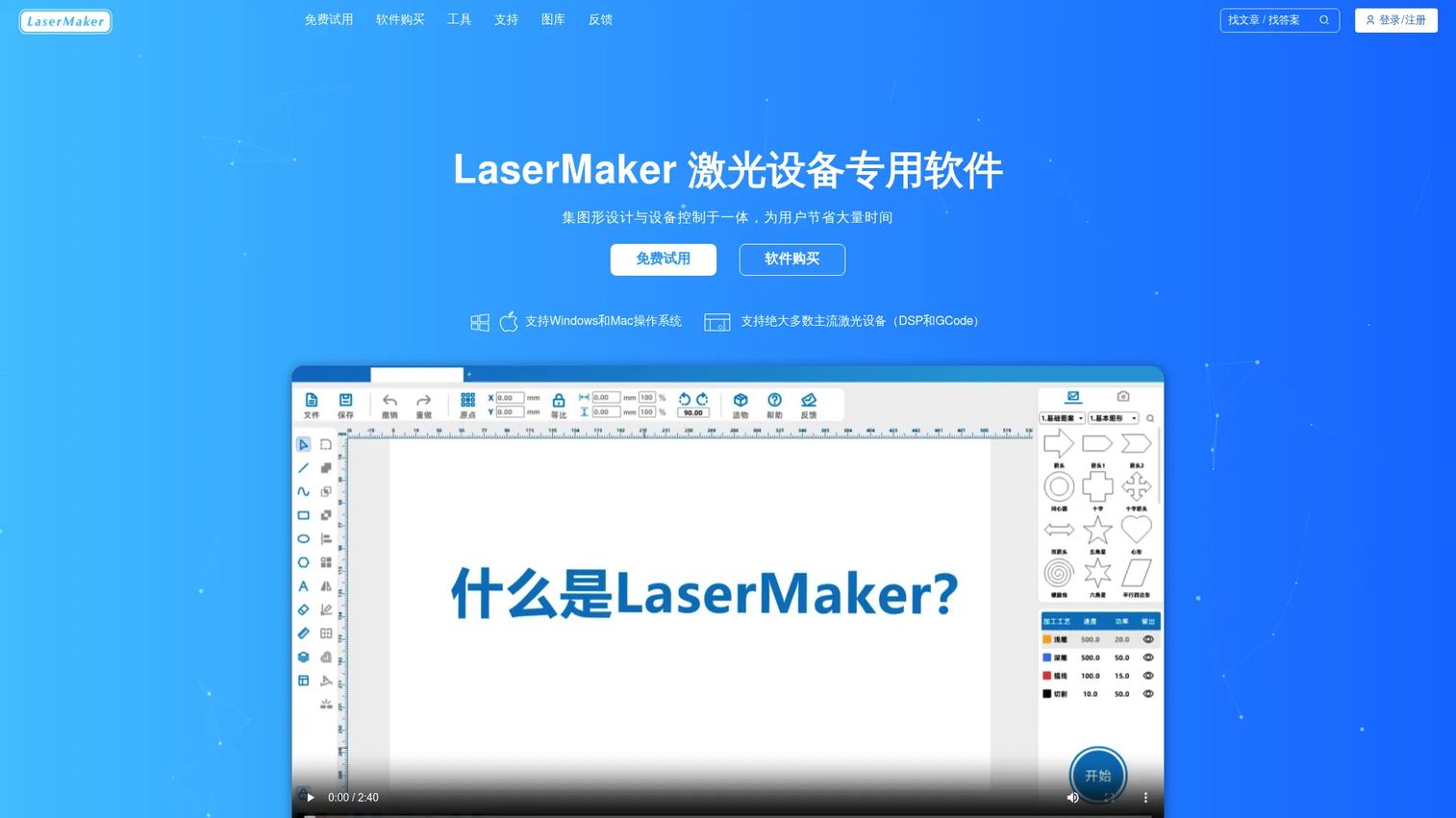Click the orange 浅雕 color swatch
Screen dimensions: 1456x818
pos(1047,639)
